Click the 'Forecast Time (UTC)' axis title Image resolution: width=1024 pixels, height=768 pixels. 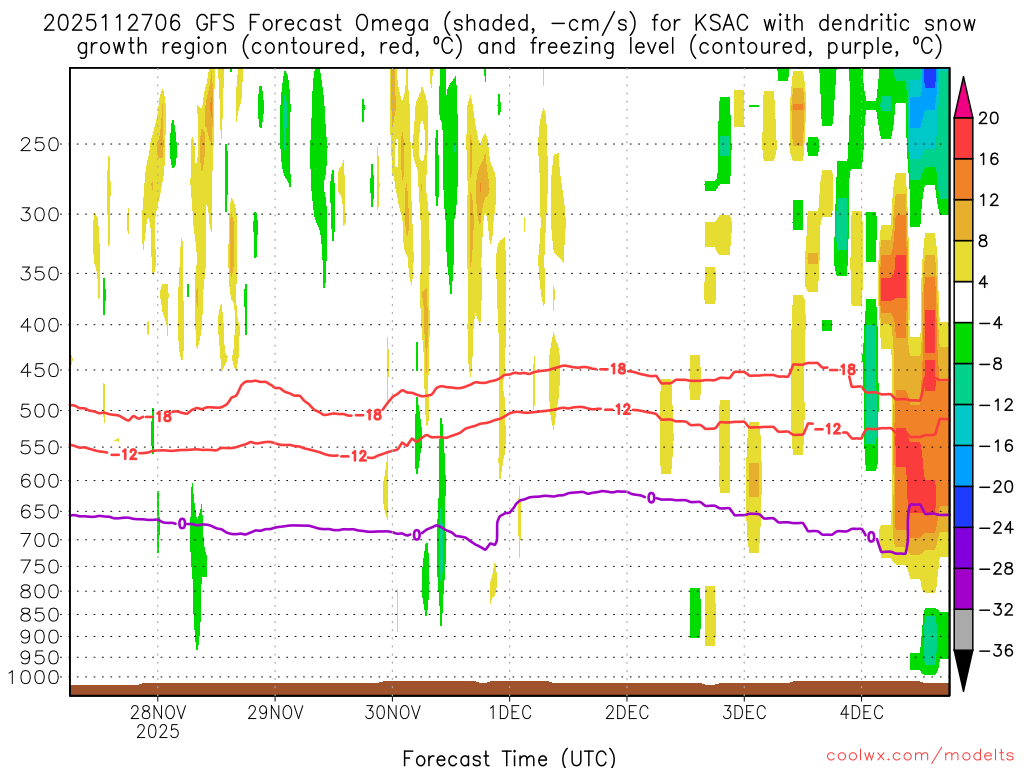(x=509, y=758)
